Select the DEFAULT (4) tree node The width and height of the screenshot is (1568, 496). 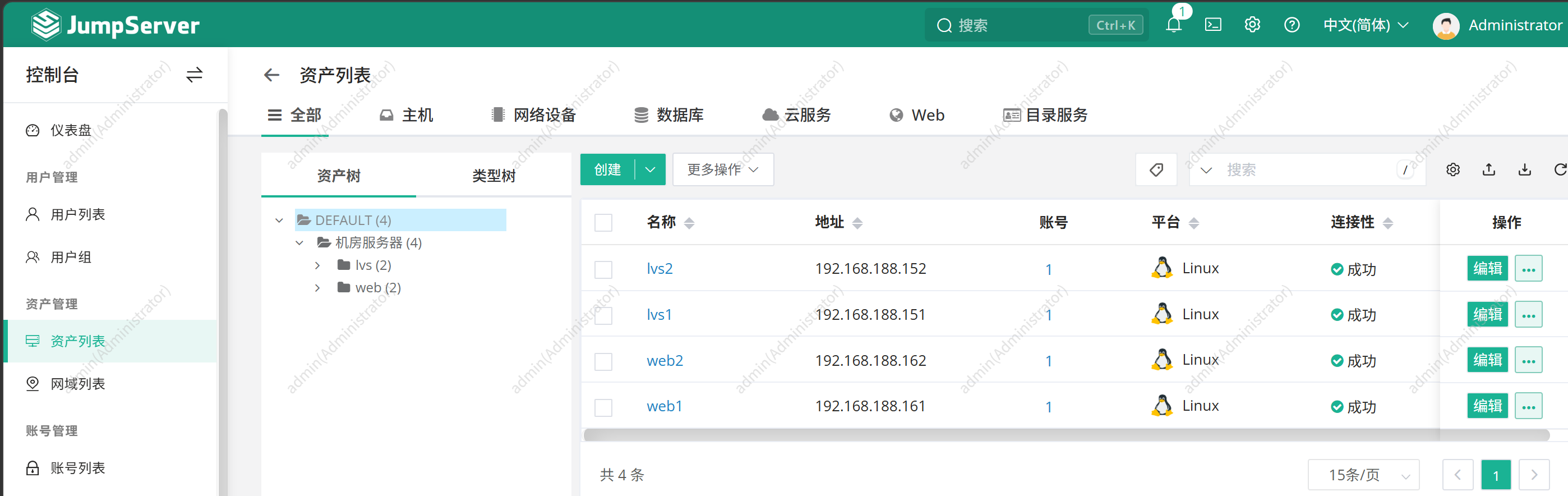400,220
